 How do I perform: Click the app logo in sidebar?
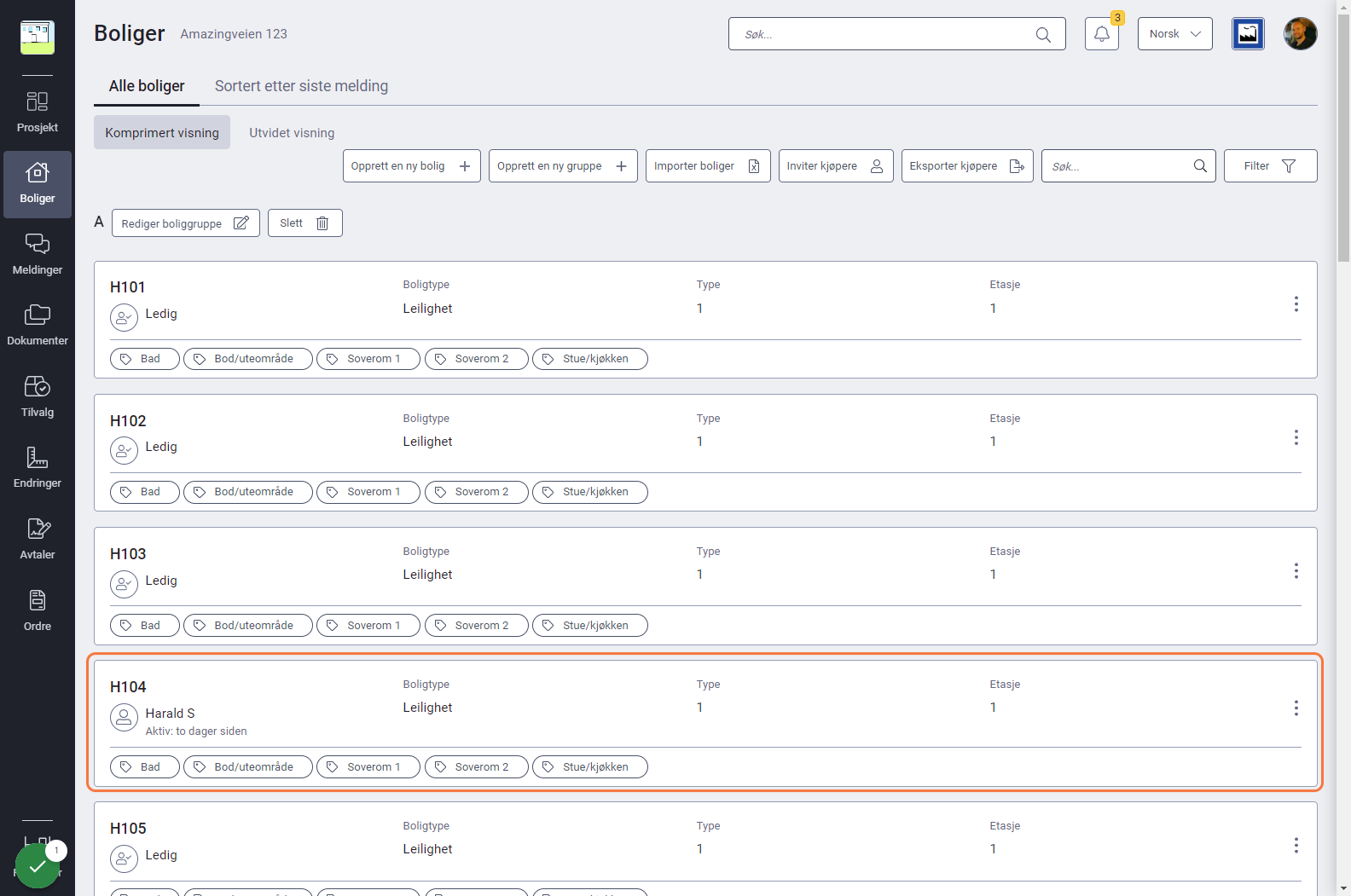pyautogui.click(x=38, y=38)
